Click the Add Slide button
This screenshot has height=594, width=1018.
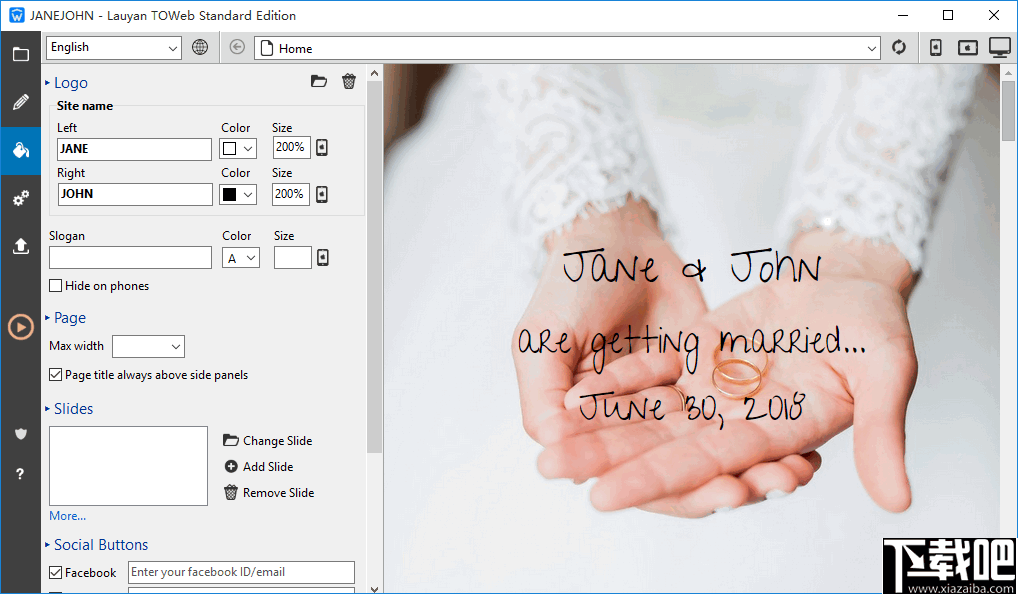(x=258, y=467)
